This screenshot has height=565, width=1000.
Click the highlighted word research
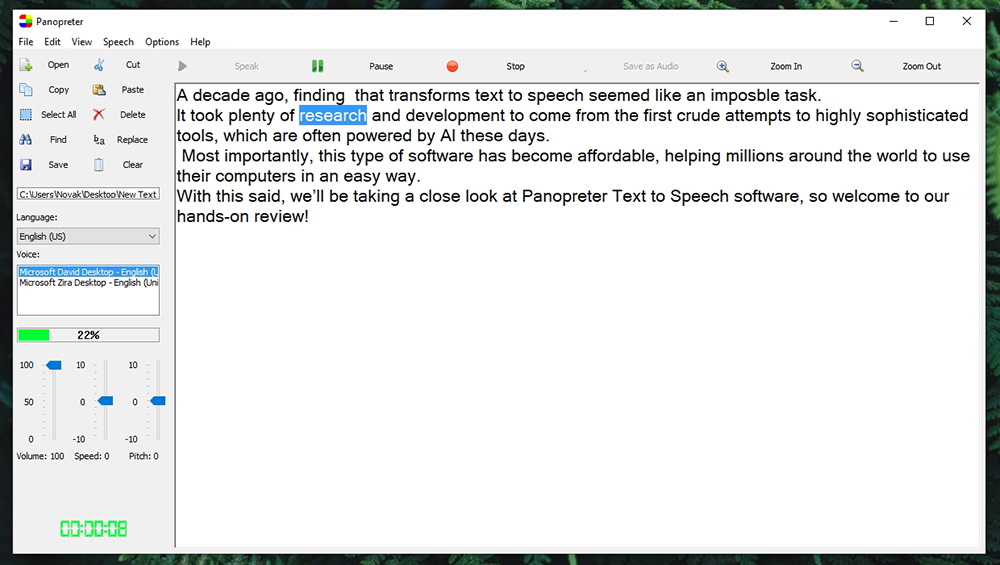click(x=333, y=115)
